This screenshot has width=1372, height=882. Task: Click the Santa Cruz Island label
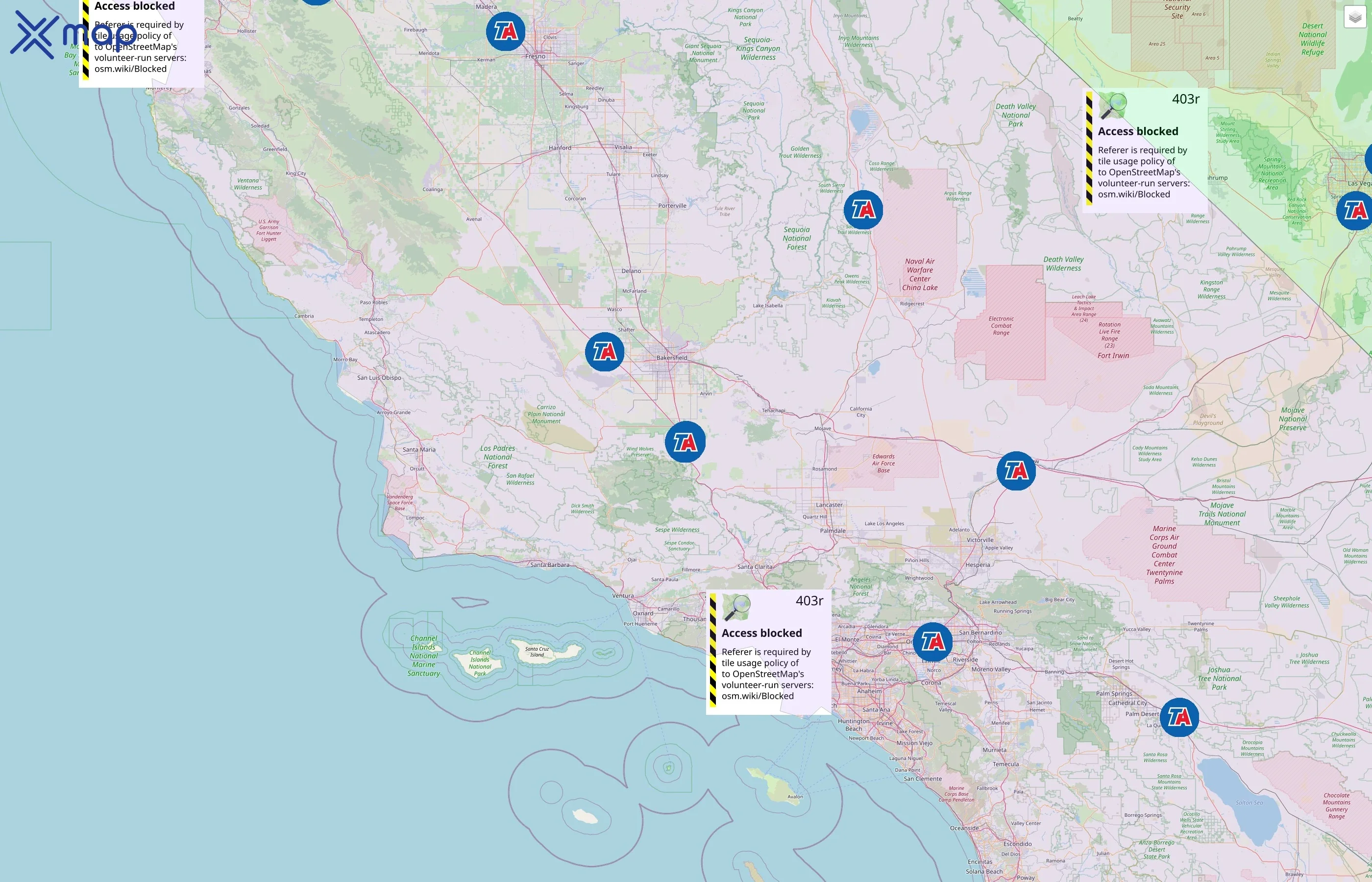click(537, 652)
